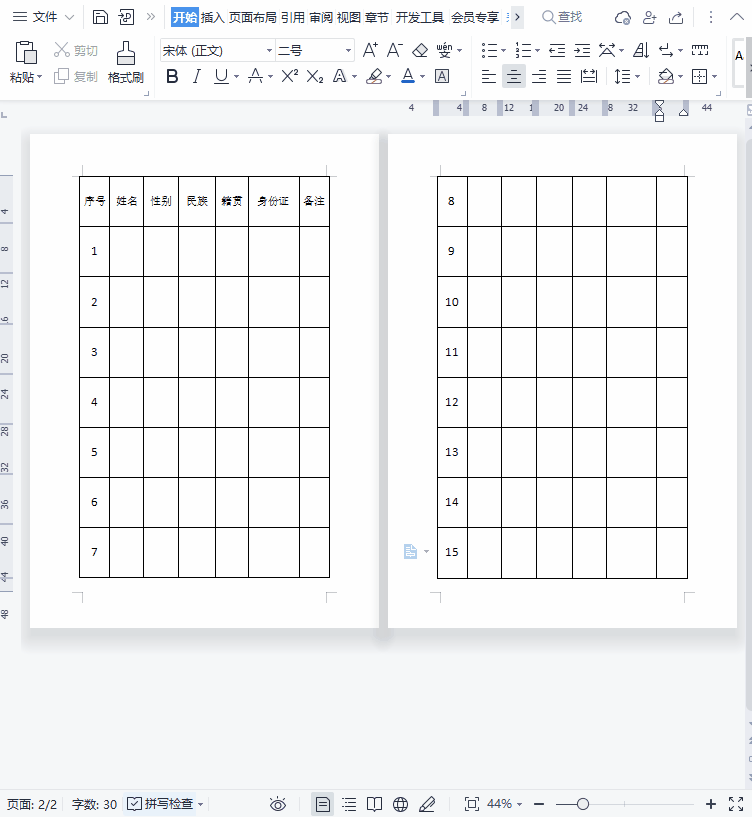The image size is (752, 817).
Task: Open the phonetic guide (變) icon
Action: (x=445, y=51)
